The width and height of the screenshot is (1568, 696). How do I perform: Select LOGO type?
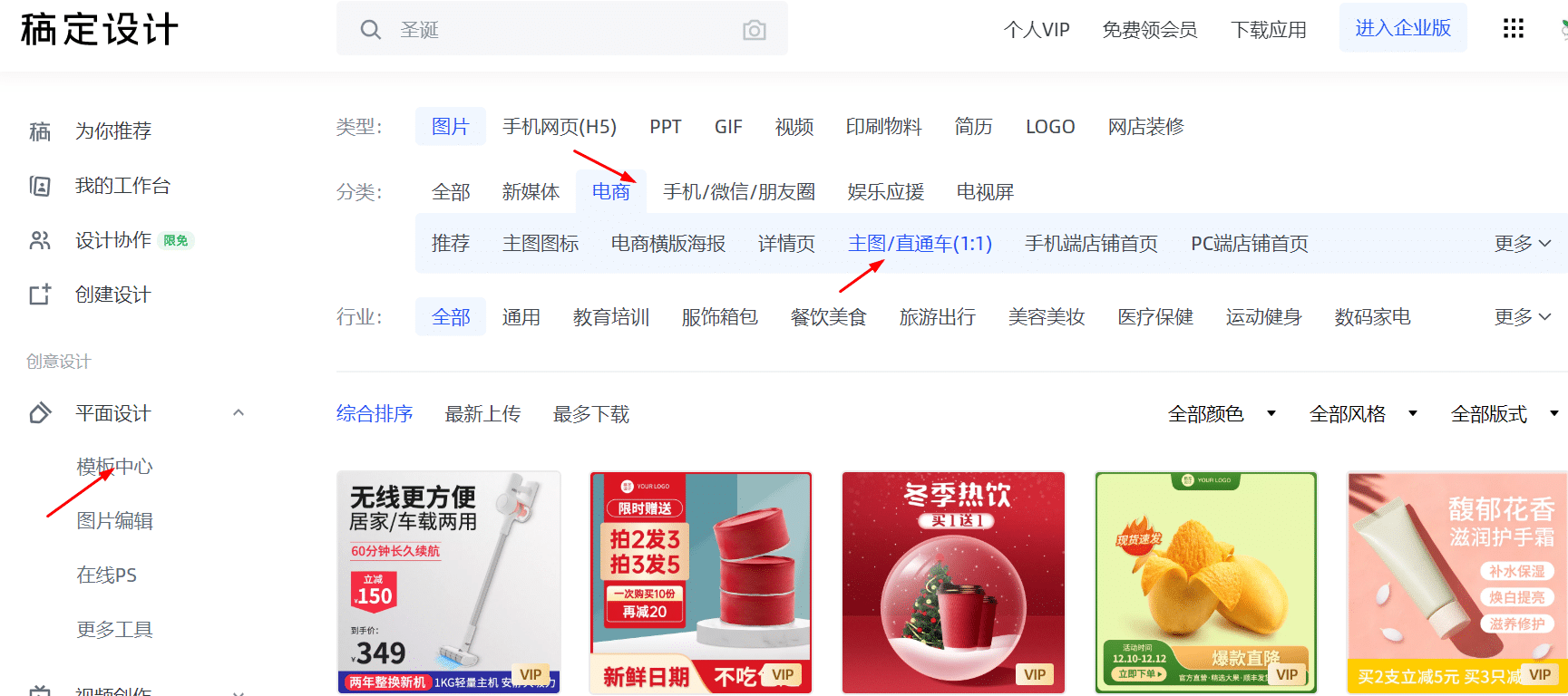pos(1050,127)
